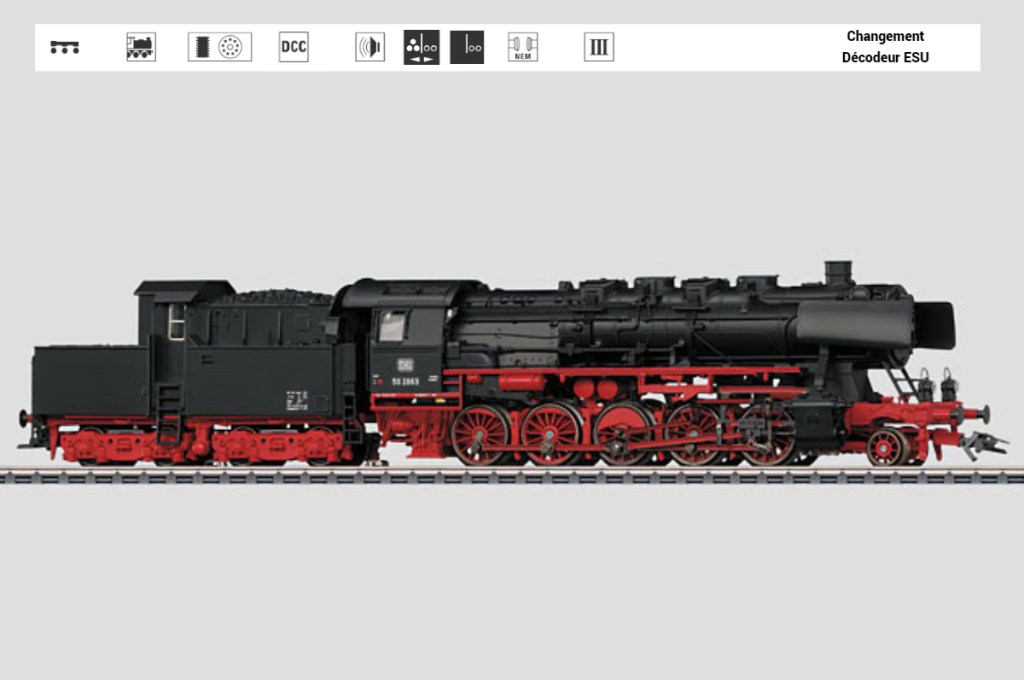The height and width of the screenshot is (680, 1024).
Task: Click the dual tail light icon
Action: pyautogui.click(x=467, y=47)
